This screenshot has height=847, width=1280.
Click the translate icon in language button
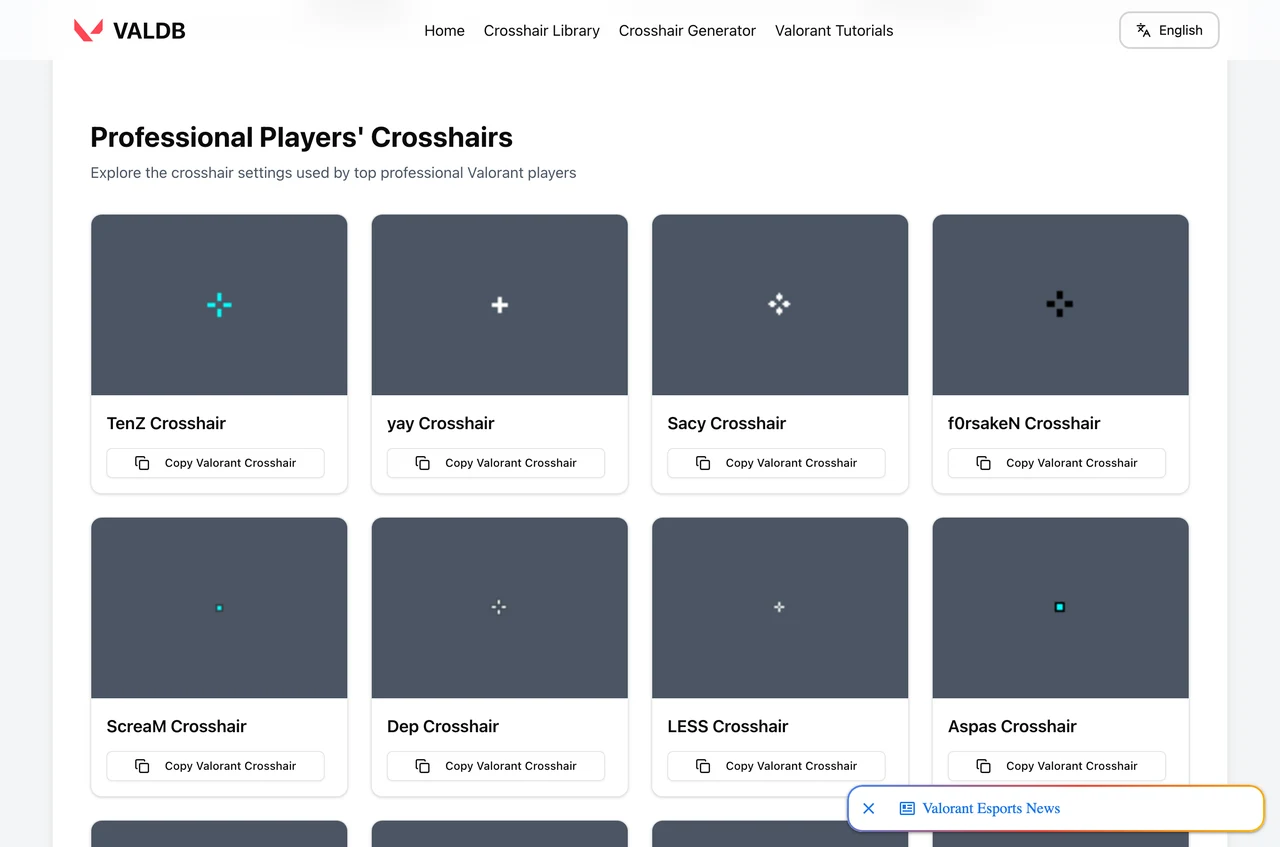(x=1143, y=30)
